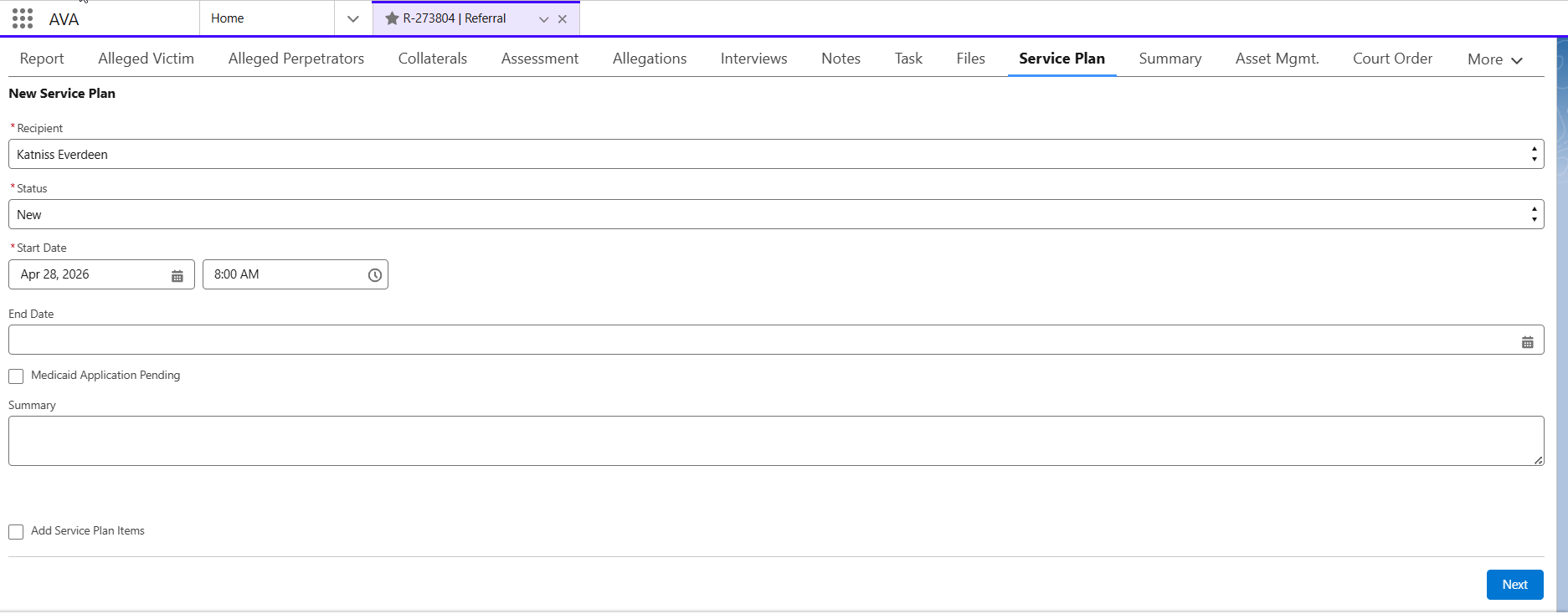Viewport: 1568px width, 614px height.
Task: Open the Status dropdown
Action: pos(776,214)
